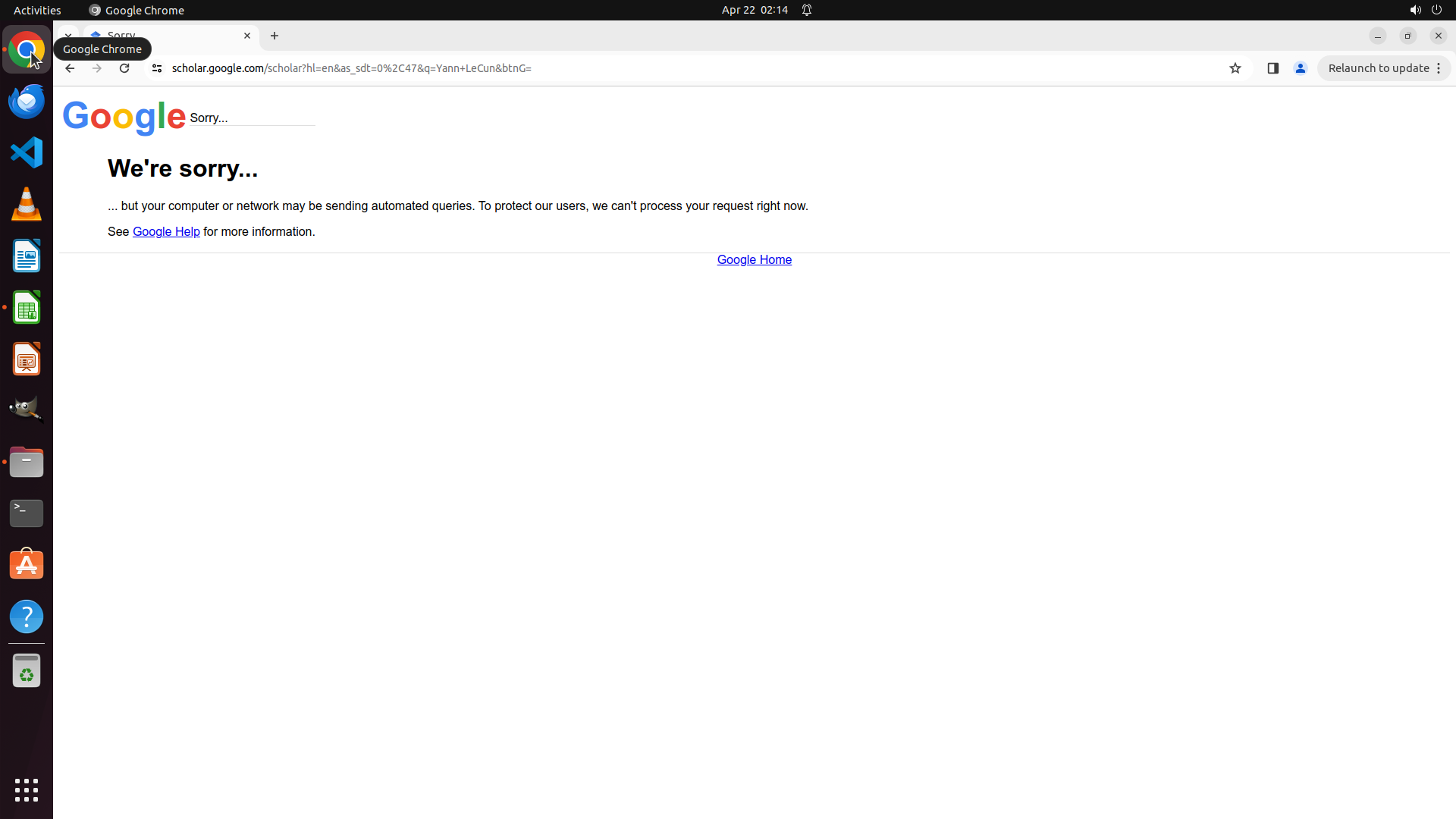1456x819 pixels.
Task: Close the Sorry tab
Action: [x=247, y=36]
